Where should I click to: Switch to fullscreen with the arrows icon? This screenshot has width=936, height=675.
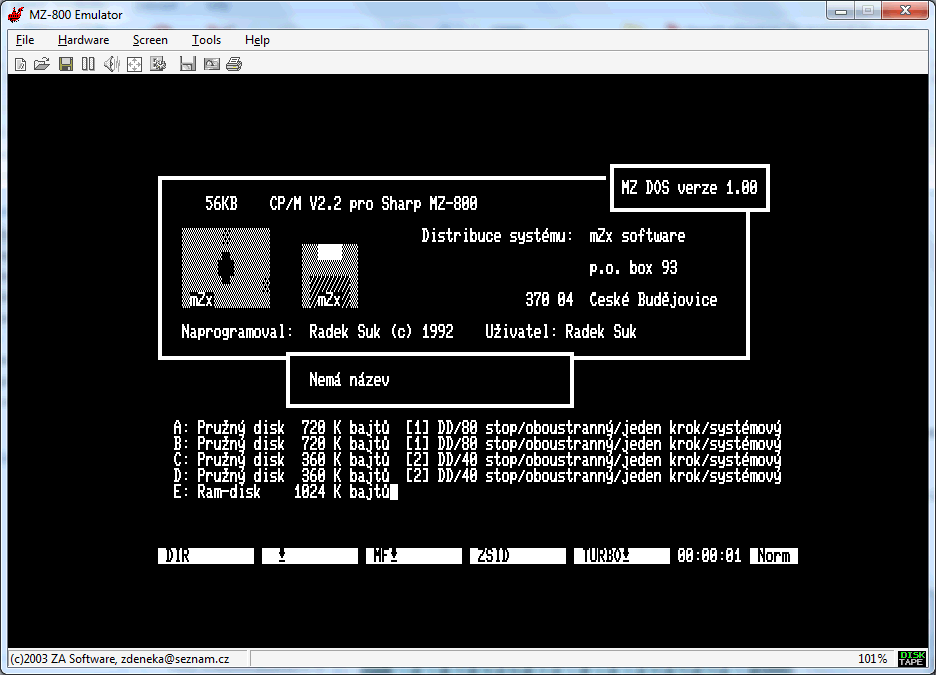coord(135,64)
